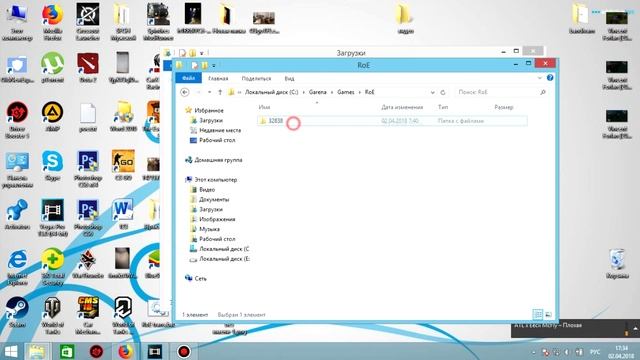
Task: Open the Steam desktop shortcut
Action: click(x=17, y=313)
